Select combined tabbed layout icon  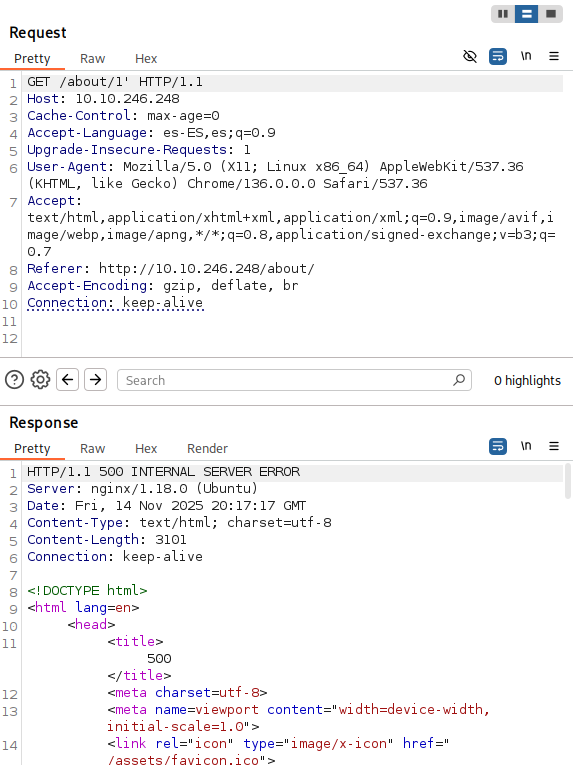tap(551, 14)
